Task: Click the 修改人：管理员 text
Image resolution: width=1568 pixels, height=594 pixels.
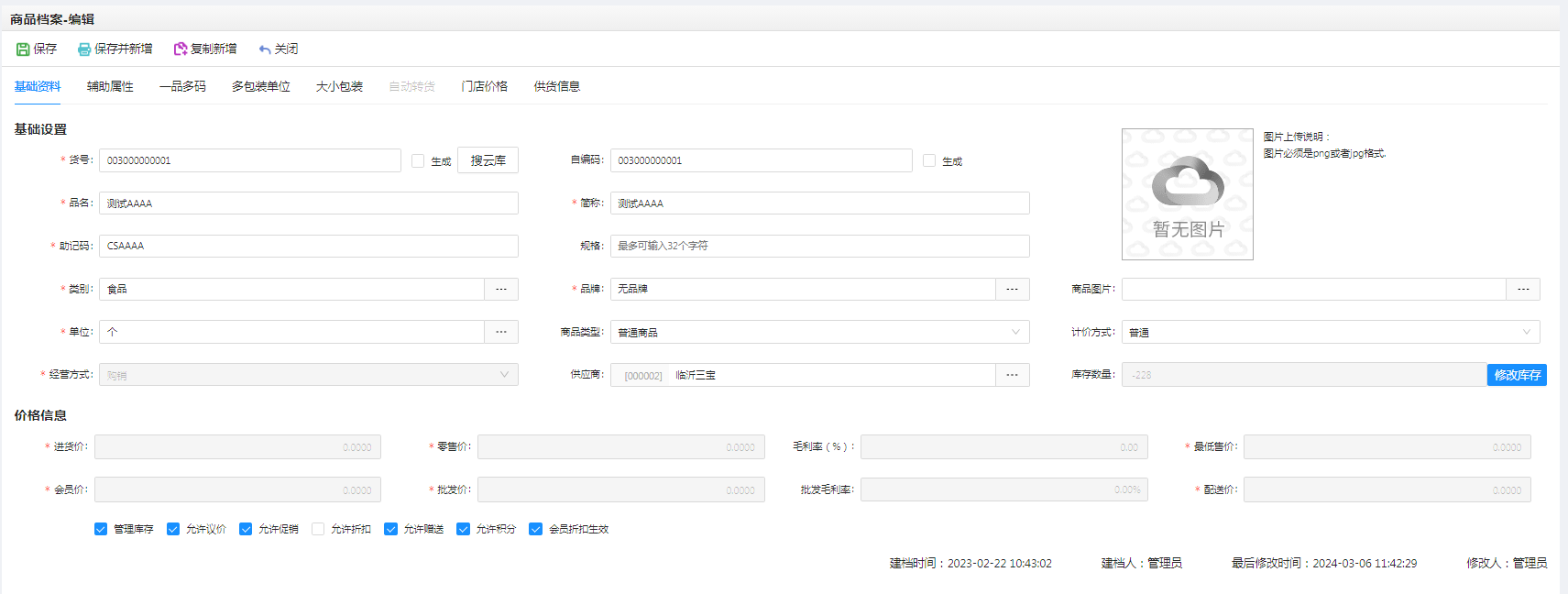Action: [x=1507, y=564]
